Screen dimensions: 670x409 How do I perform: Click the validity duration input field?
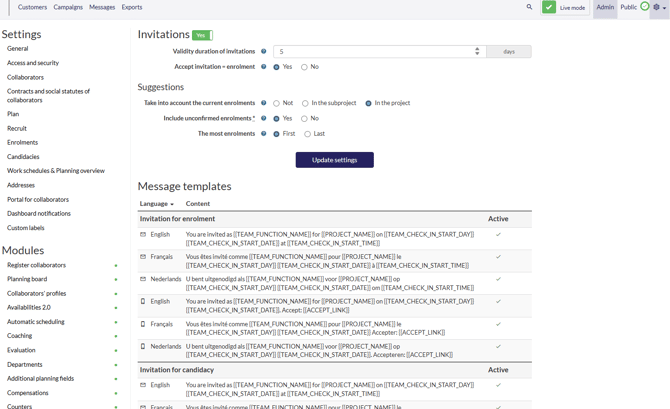[x=372, y=51]
